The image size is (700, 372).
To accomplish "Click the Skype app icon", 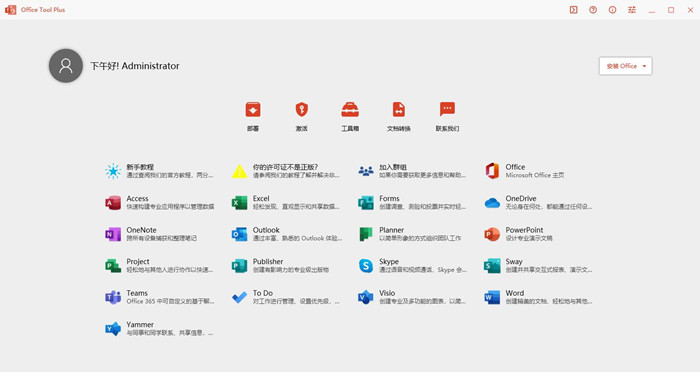I will click(366, 266).
